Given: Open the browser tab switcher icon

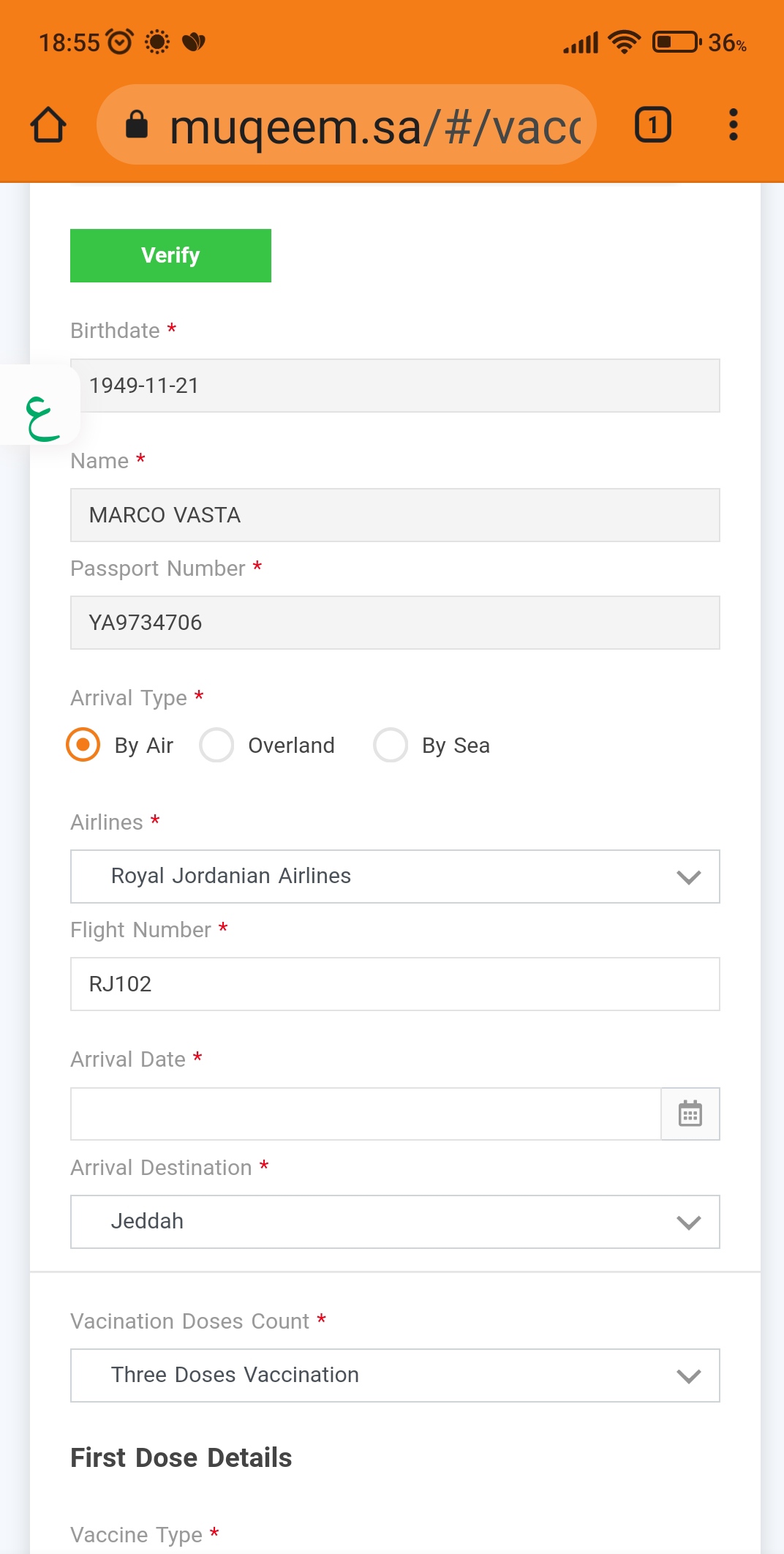Looking at the screenshot, I should pyautogui.click(x=652, y=124).
